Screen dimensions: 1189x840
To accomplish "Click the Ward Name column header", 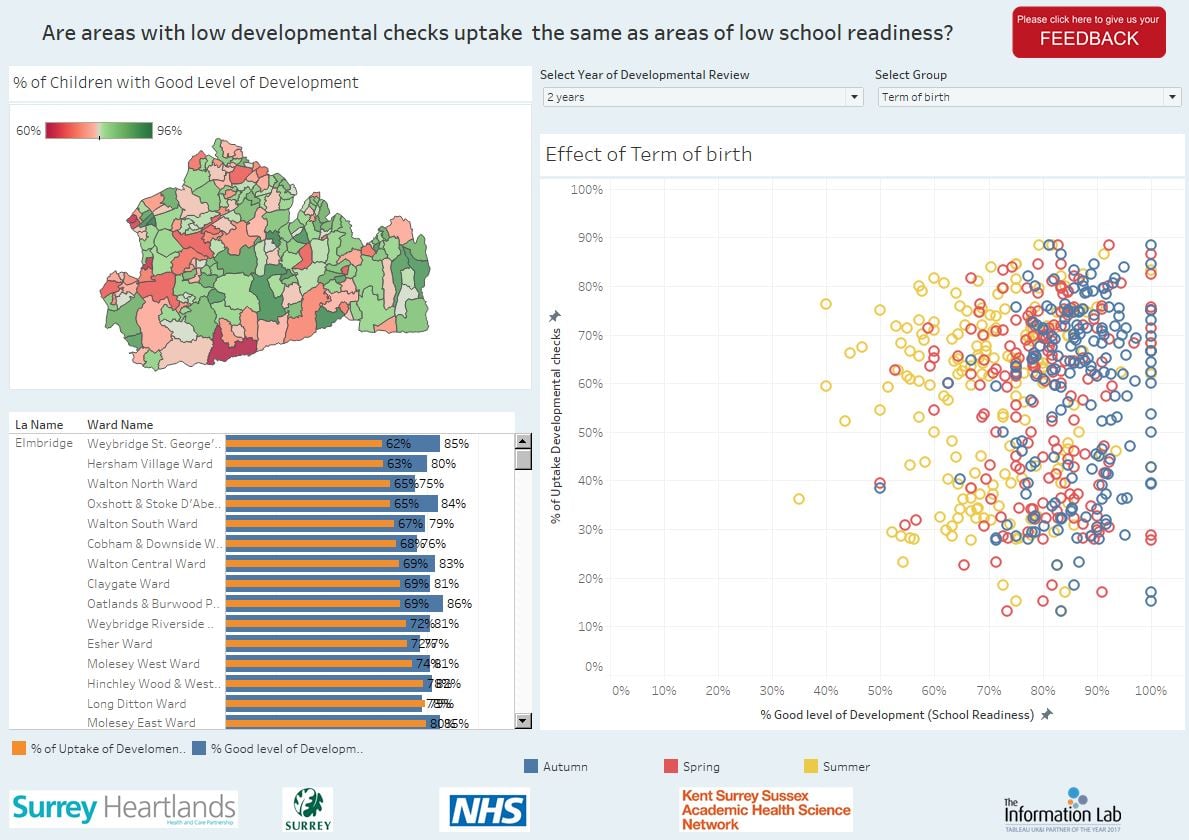I will [x=120, y=425].
